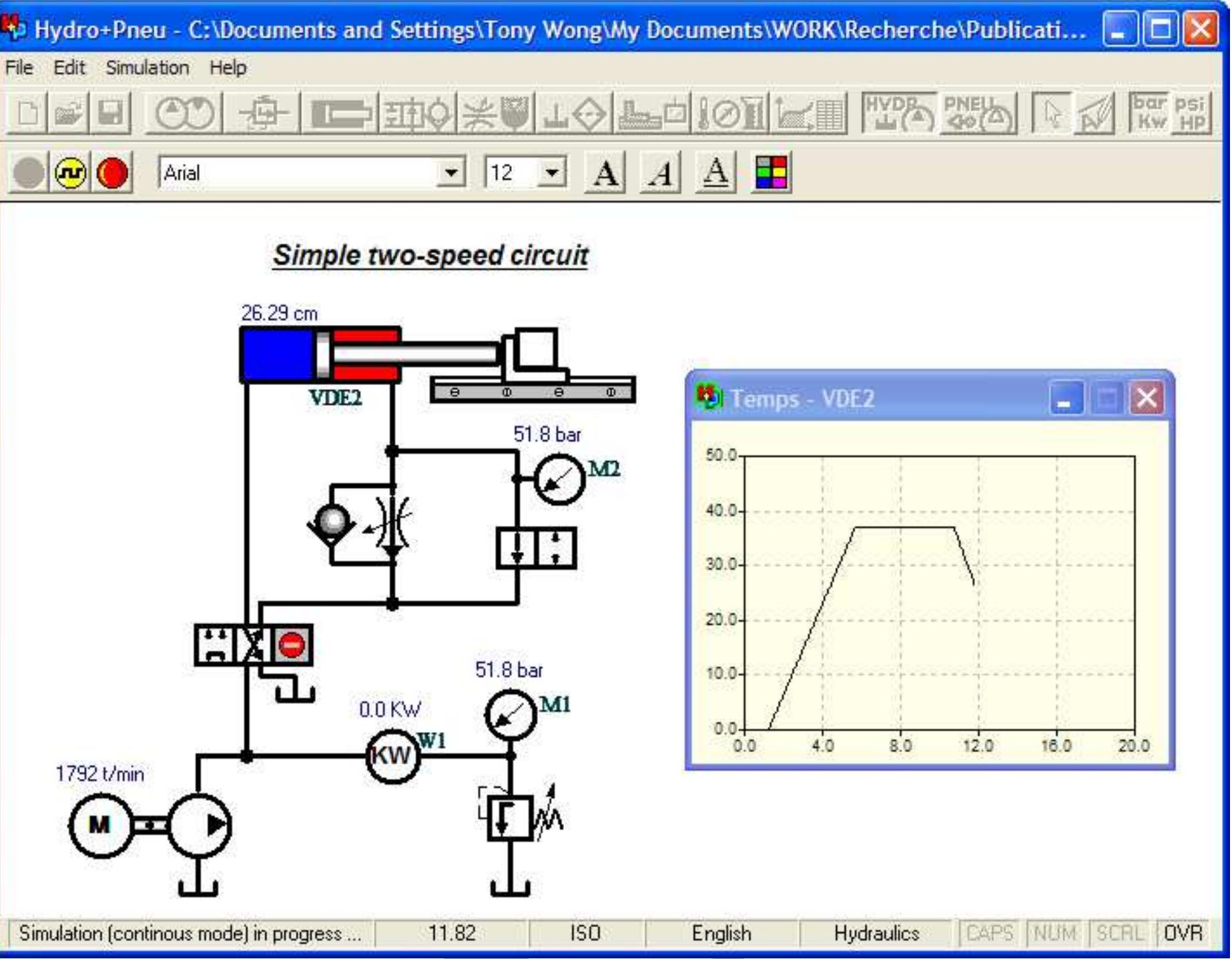
Task: Stop the simulation with red button
Action: point(111,174)
